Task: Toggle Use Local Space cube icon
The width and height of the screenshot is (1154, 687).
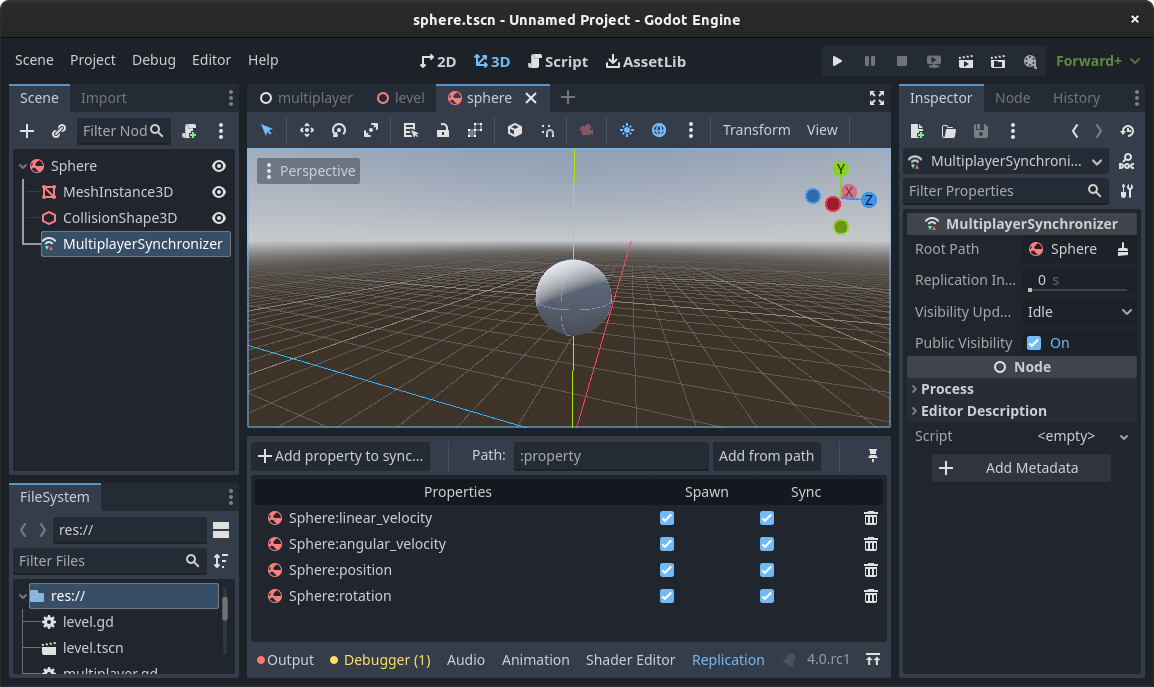Action: pyautogui.click(x=514, y=130)
